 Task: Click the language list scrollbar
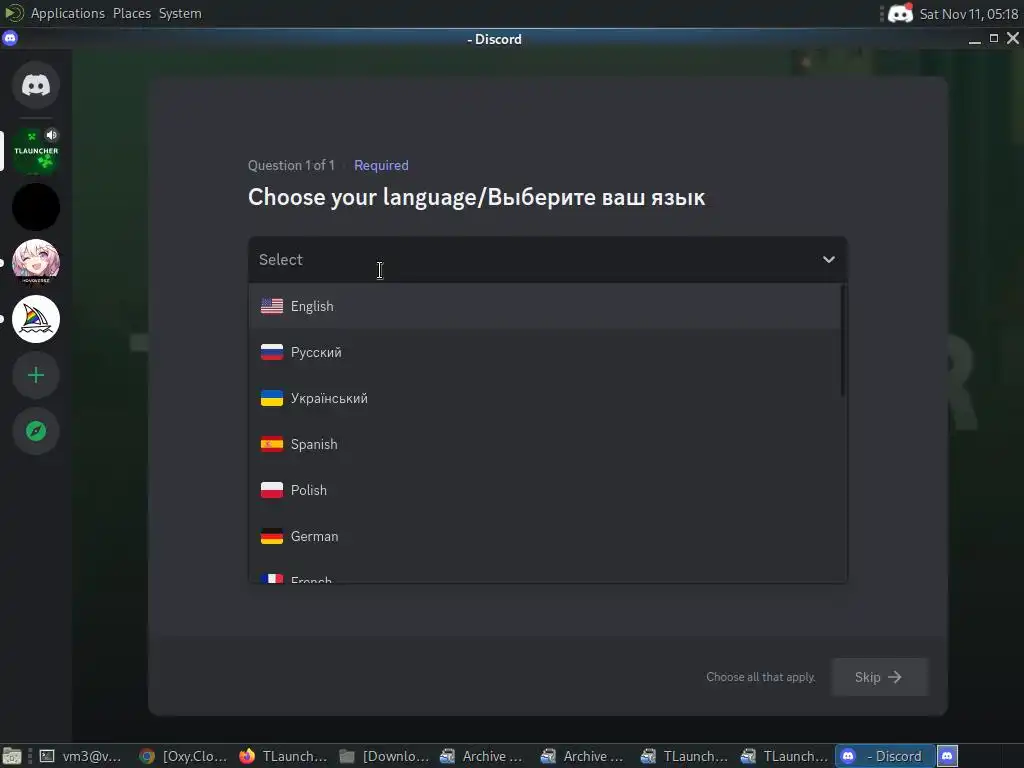(843, 340)
